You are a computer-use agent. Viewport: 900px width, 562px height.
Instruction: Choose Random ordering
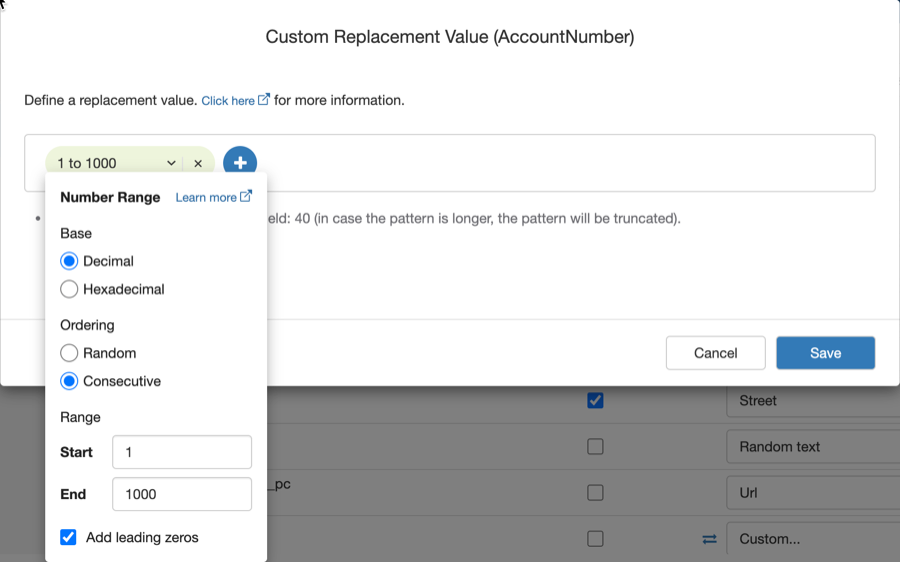click(x=69, y=353)
